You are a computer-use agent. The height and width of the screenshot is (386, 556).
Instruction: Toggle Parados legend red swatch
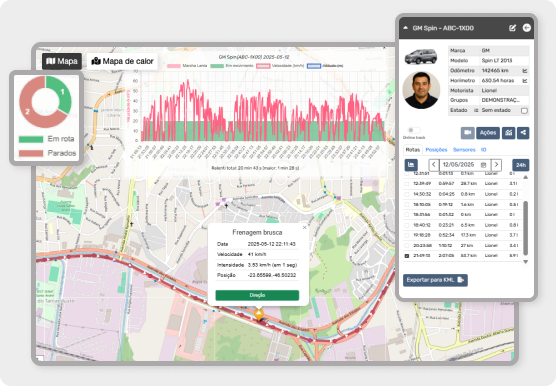pyautogui.click(x=31, y=153)
